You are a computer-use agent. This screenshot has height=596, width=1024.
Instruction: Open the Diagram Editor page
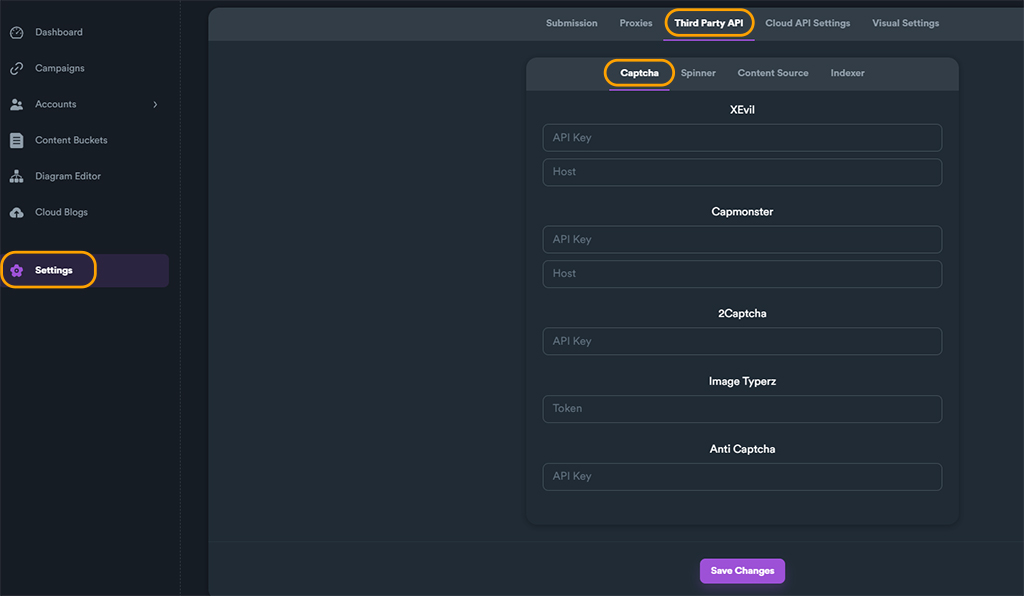point(68,176)
